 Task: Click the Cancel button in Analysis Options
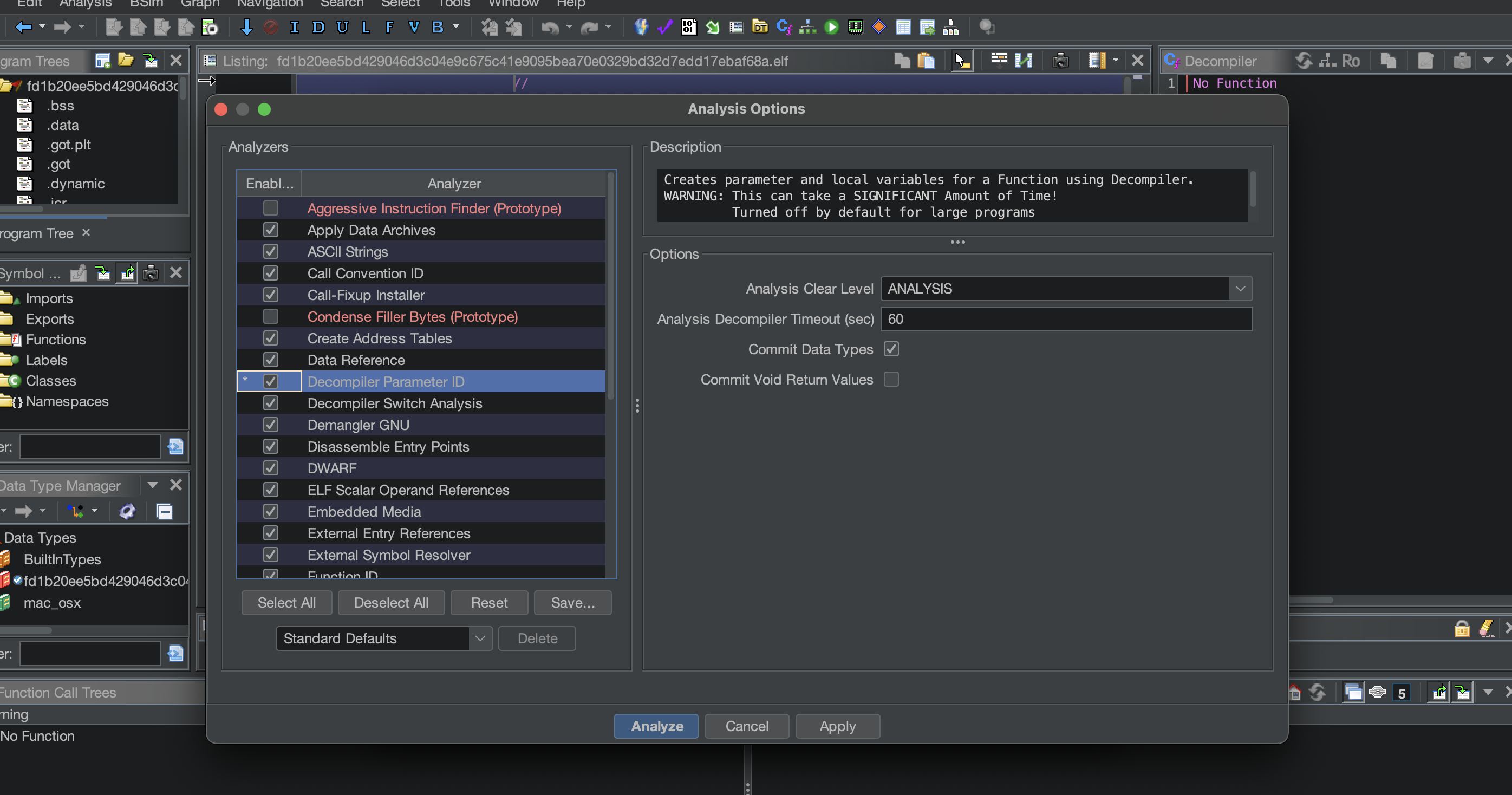pos(747,726)
